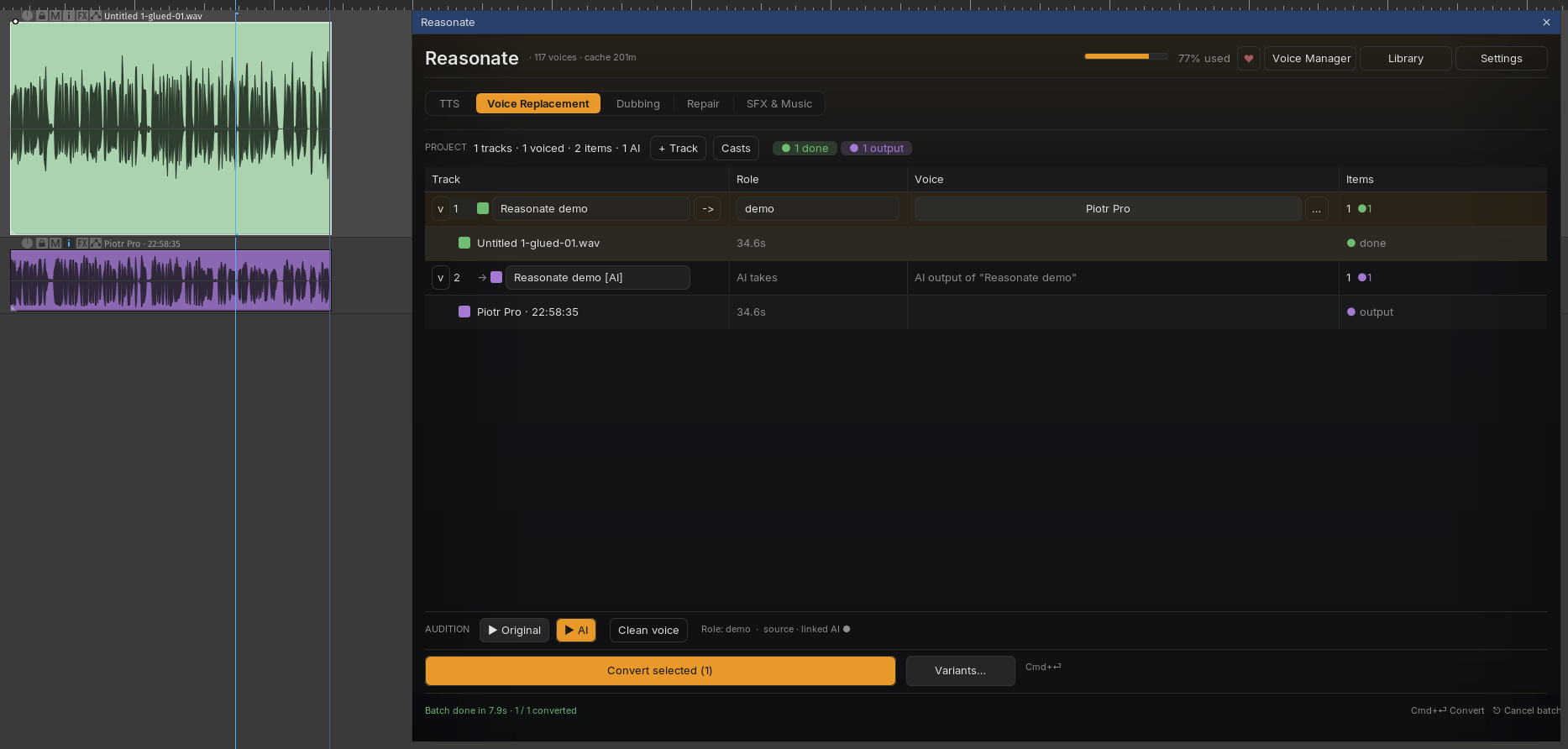Click the purple color swatch of Reasonate demo [AI]
The image size is (1568, 749).
coord(496,277)
